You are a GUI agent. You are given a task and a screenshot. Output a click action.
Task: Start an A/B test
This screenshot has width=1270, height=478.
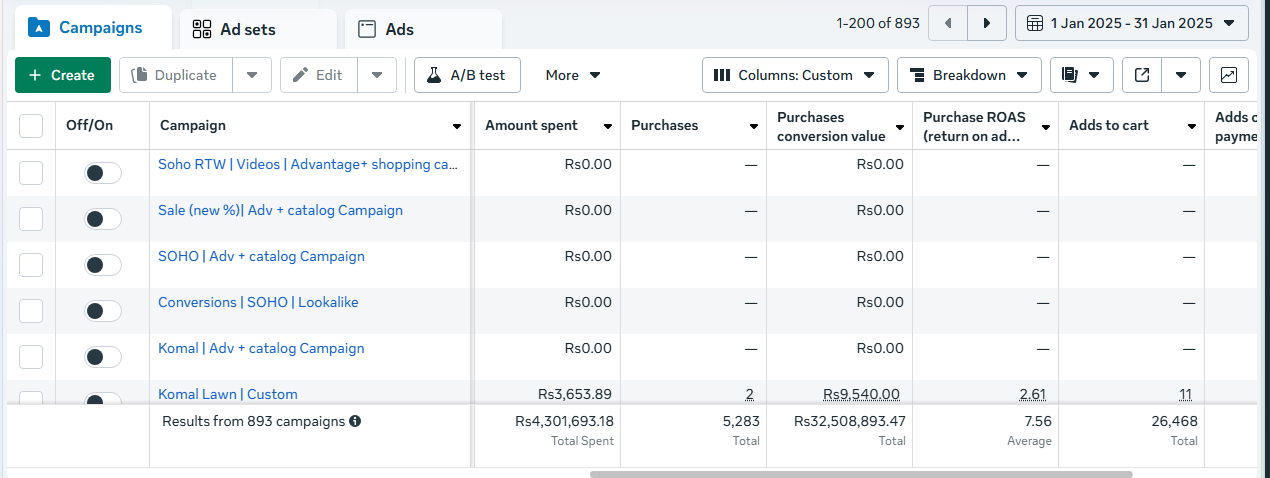click(466, 75)
